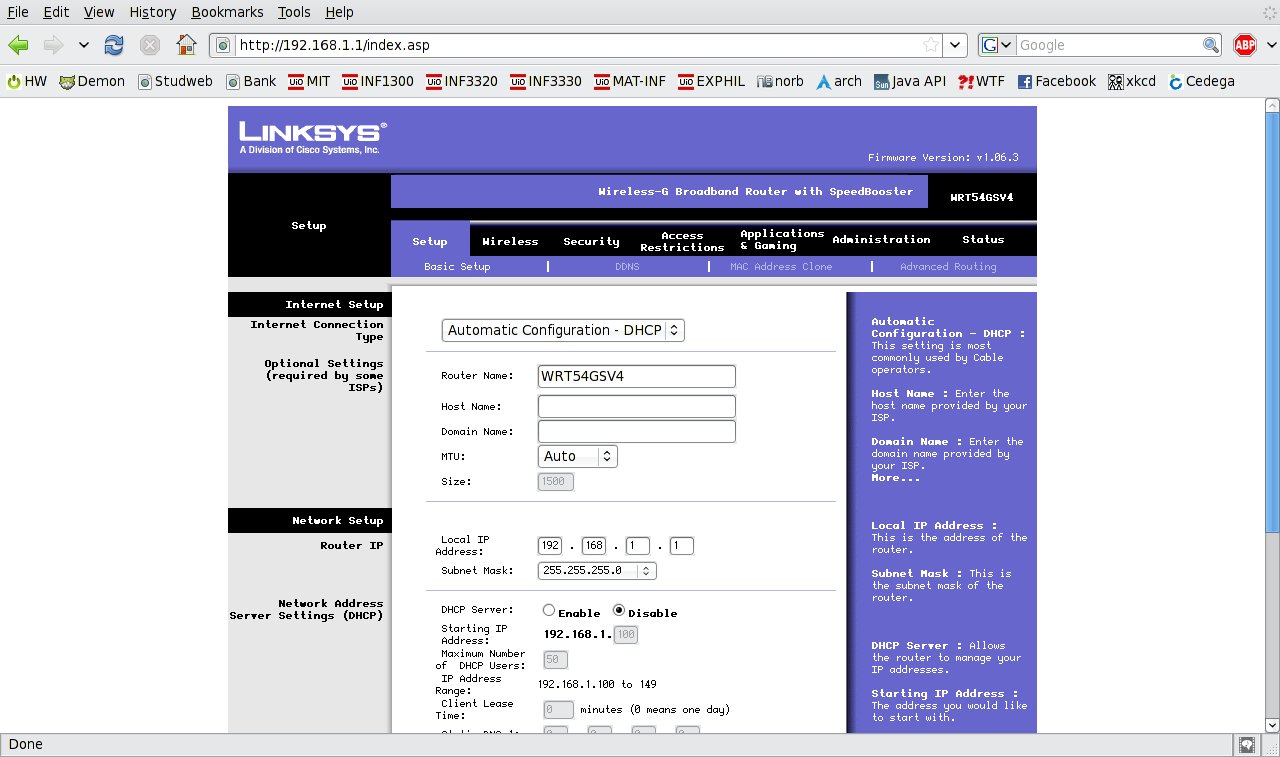Image resolution: width=1280 pixels, height=757 pixels.
Task: Click the Domain Name field
Action: click(637, 431)
